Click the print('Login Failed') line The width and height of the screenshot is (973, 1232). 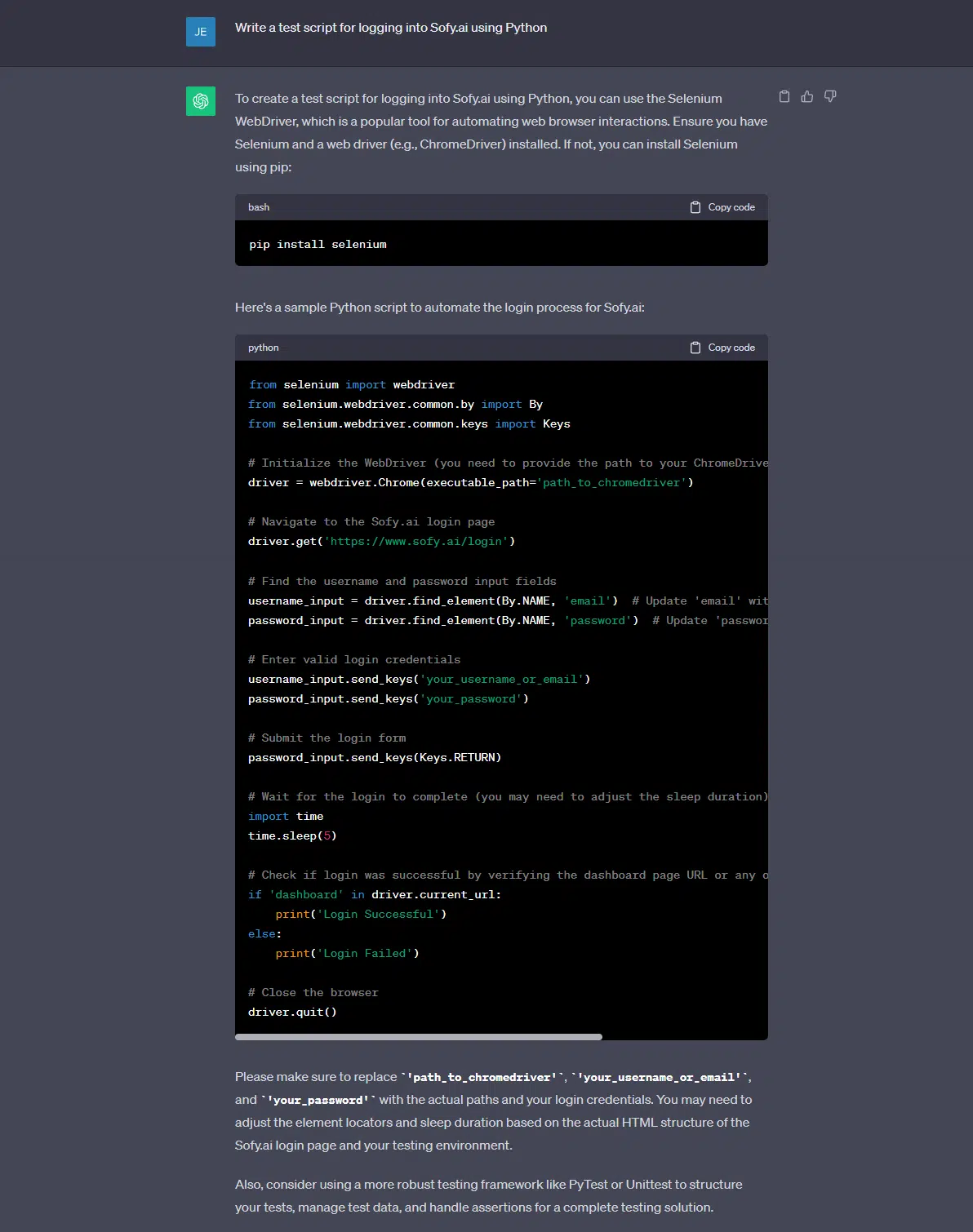[347, 954]
